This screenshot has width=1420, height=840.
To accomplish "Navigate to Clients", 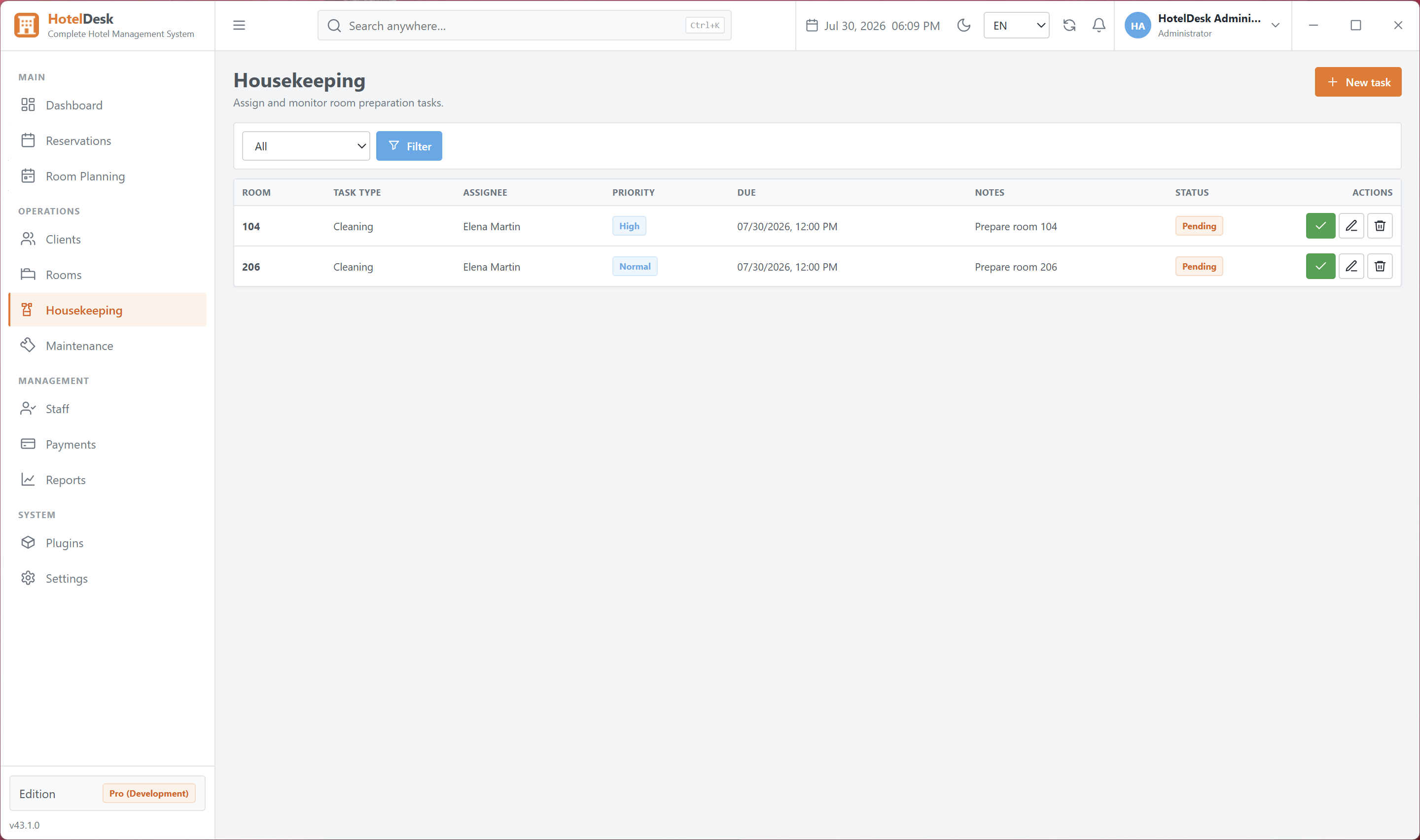I will click(x=107, y=240).
